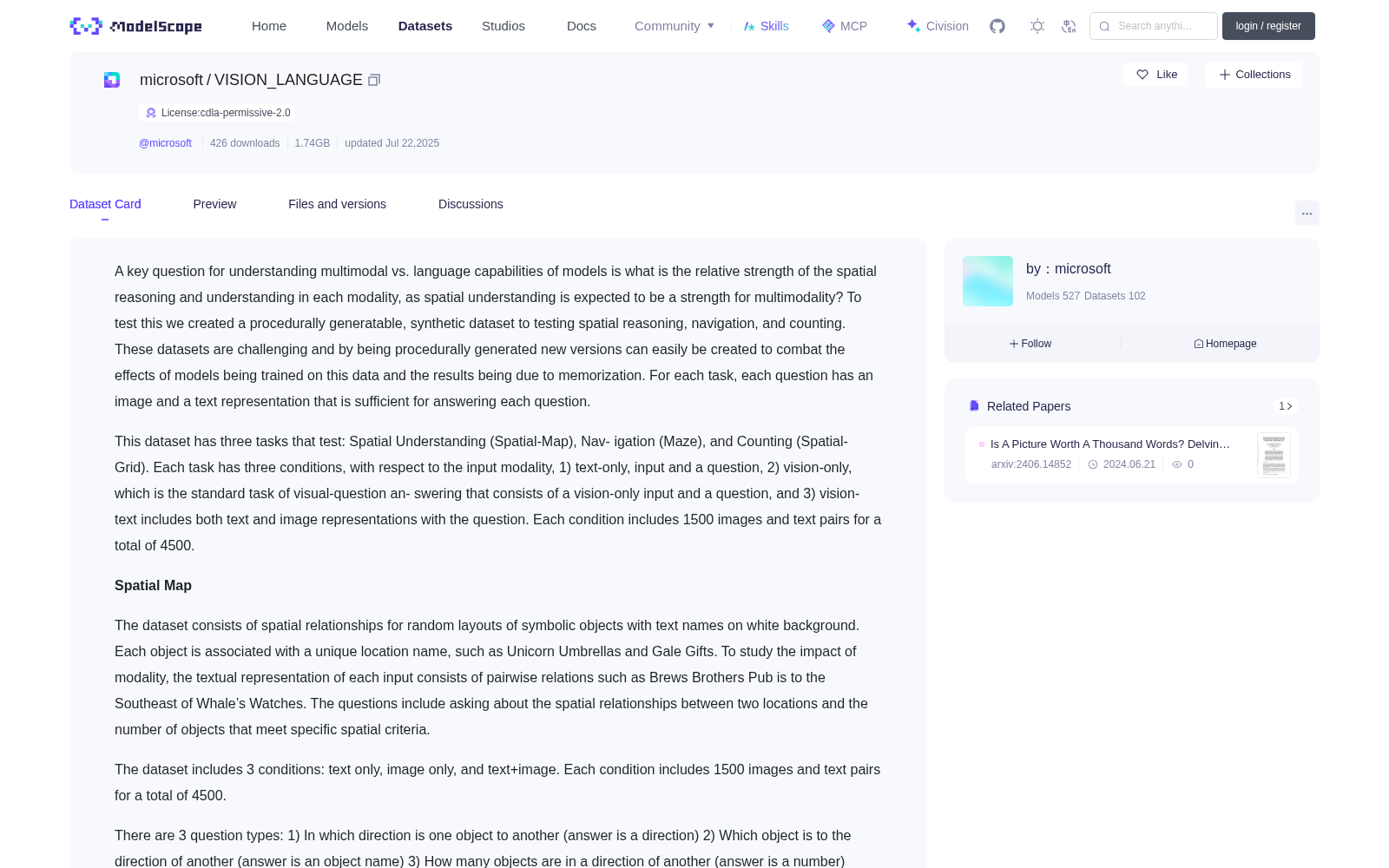1389x868 pixels.
Task: Click the paper date 2024.06.21
Action: tap(1129, 464)
